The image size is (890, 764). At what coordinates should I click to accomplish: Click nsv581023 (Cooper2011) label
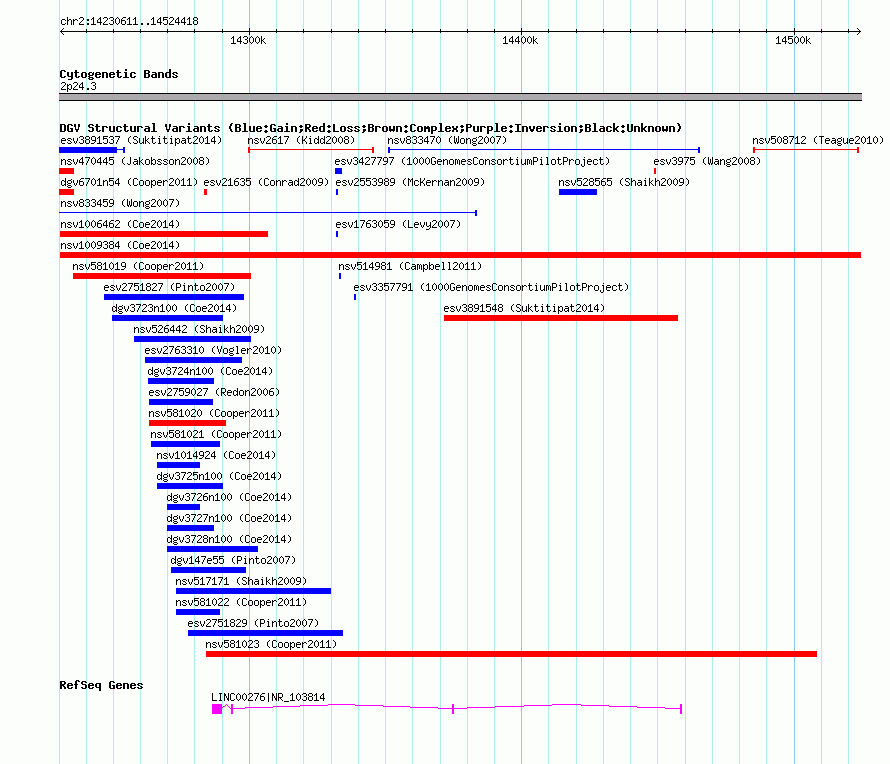click(271, 644)
